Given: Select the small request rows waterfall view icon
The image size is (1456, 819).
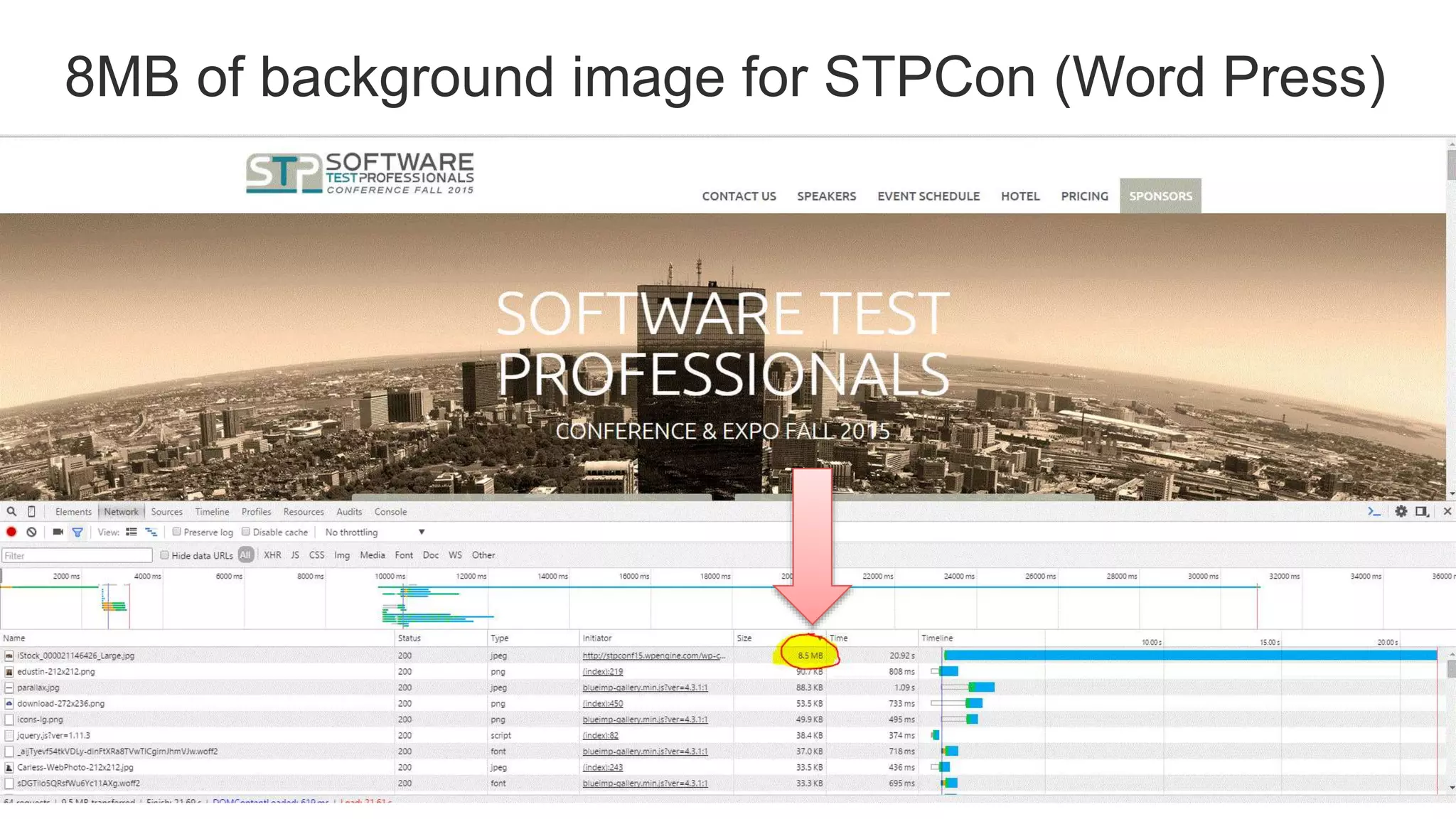Looking at the screenshot, I should (x=151, y=532).
